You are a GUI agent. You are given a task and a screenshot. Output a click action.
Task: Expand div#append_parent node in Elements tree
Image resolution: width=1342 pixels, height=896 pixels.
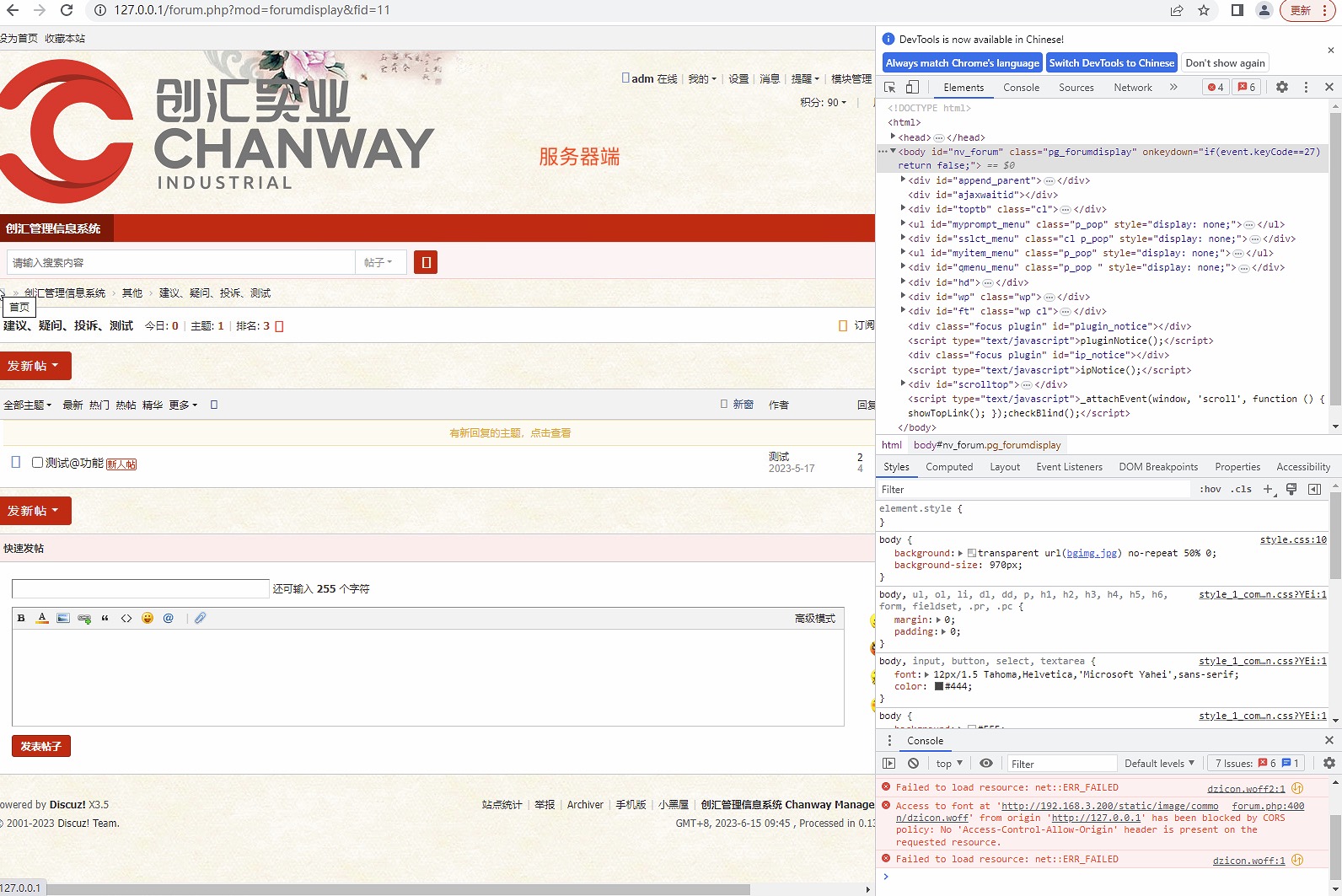[903, 180]
